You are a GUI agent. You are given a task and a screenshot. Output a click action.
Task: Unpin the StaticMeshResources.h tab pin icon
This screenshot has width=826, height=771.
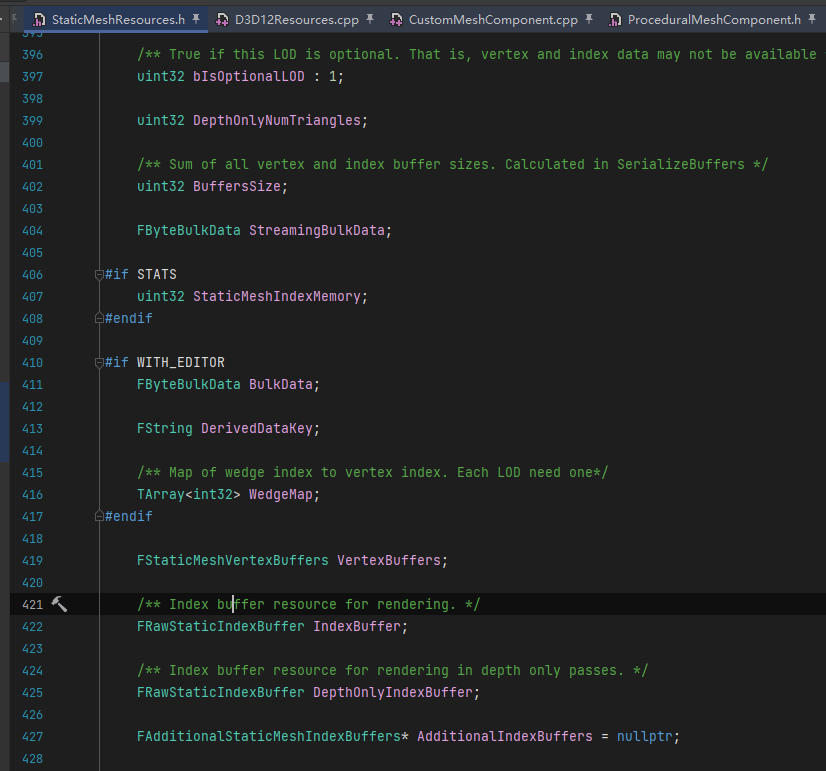(x=196, y=19)
